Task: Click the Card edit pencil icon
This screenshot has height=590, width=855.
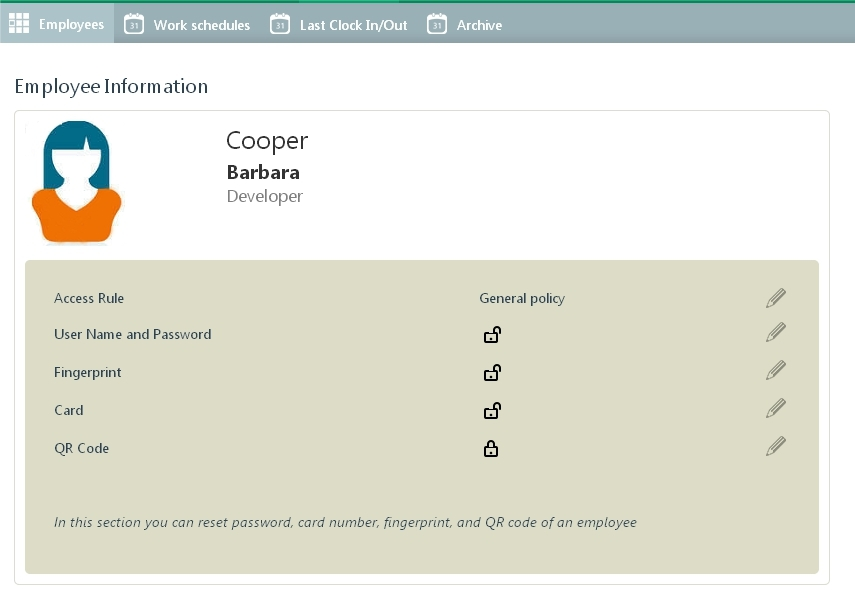Action: (x=776, y=409)
